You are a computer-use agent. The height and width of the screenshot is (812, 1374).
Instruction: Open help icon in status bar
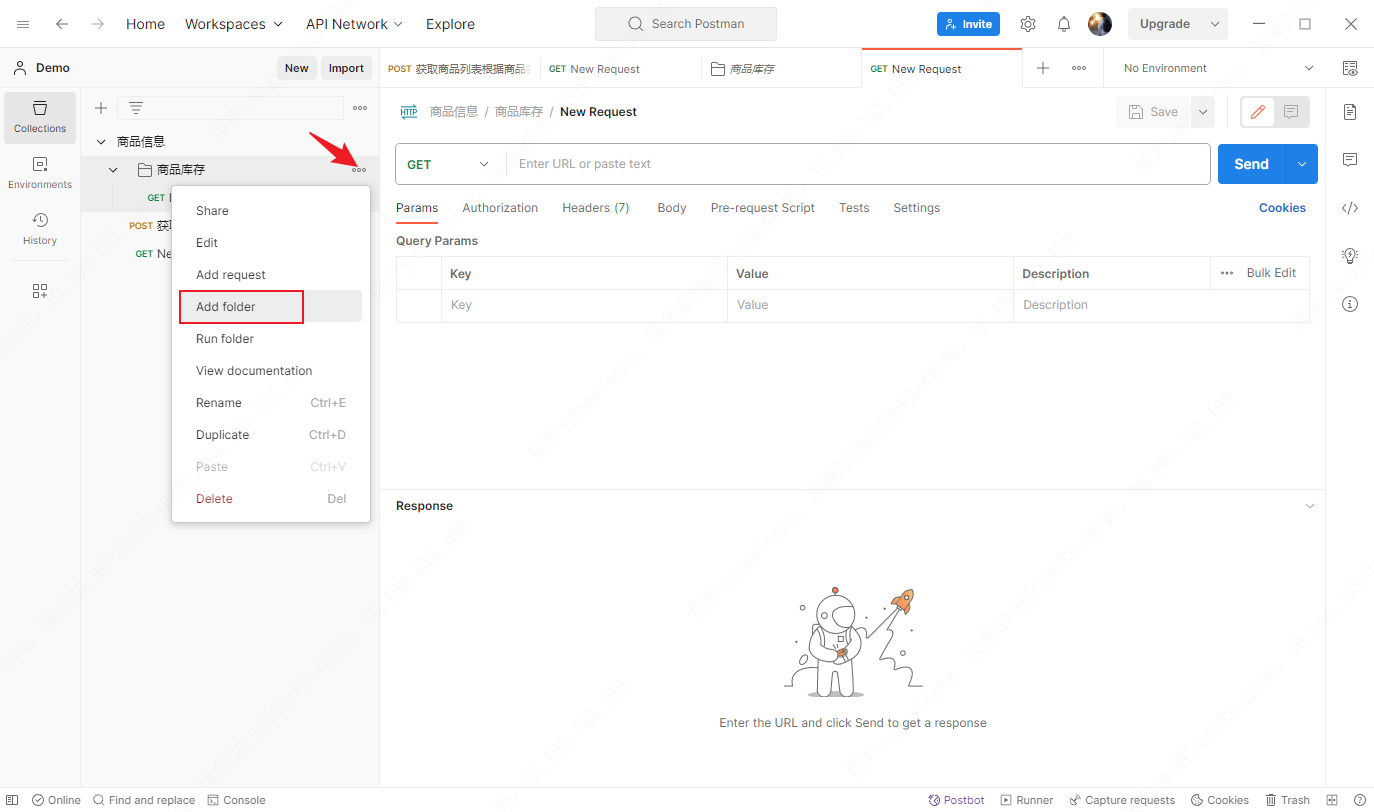(1359, 800)
